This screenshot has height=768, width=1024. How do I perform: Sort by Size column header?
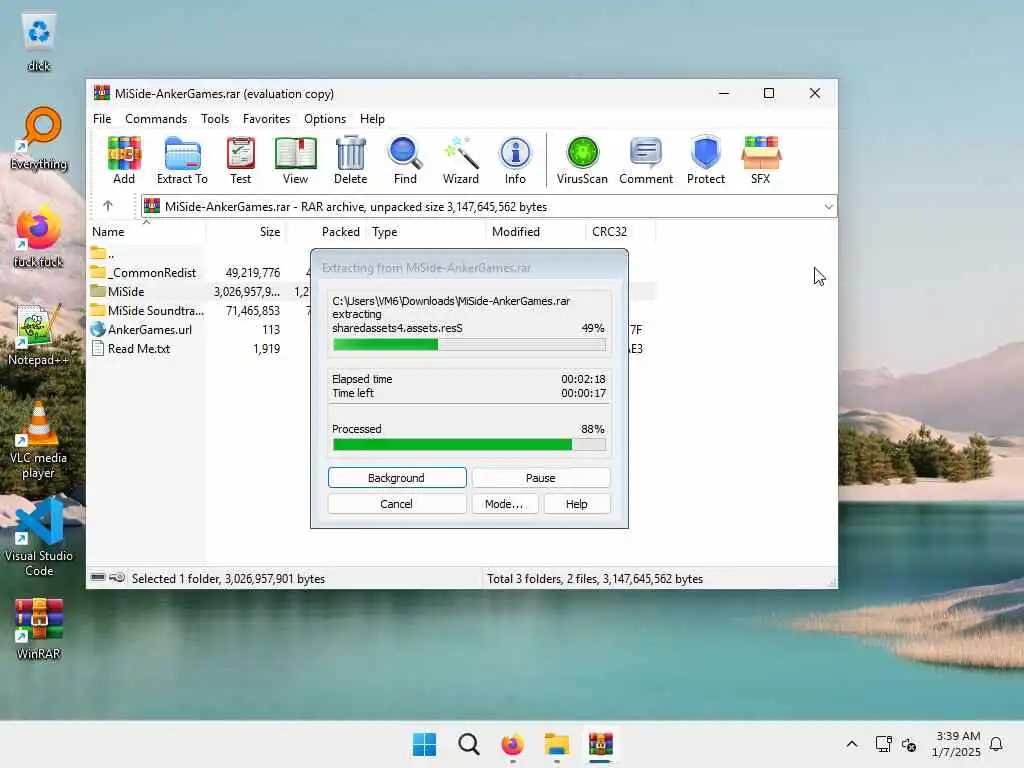pyautogui.click(x=246, y=232)
